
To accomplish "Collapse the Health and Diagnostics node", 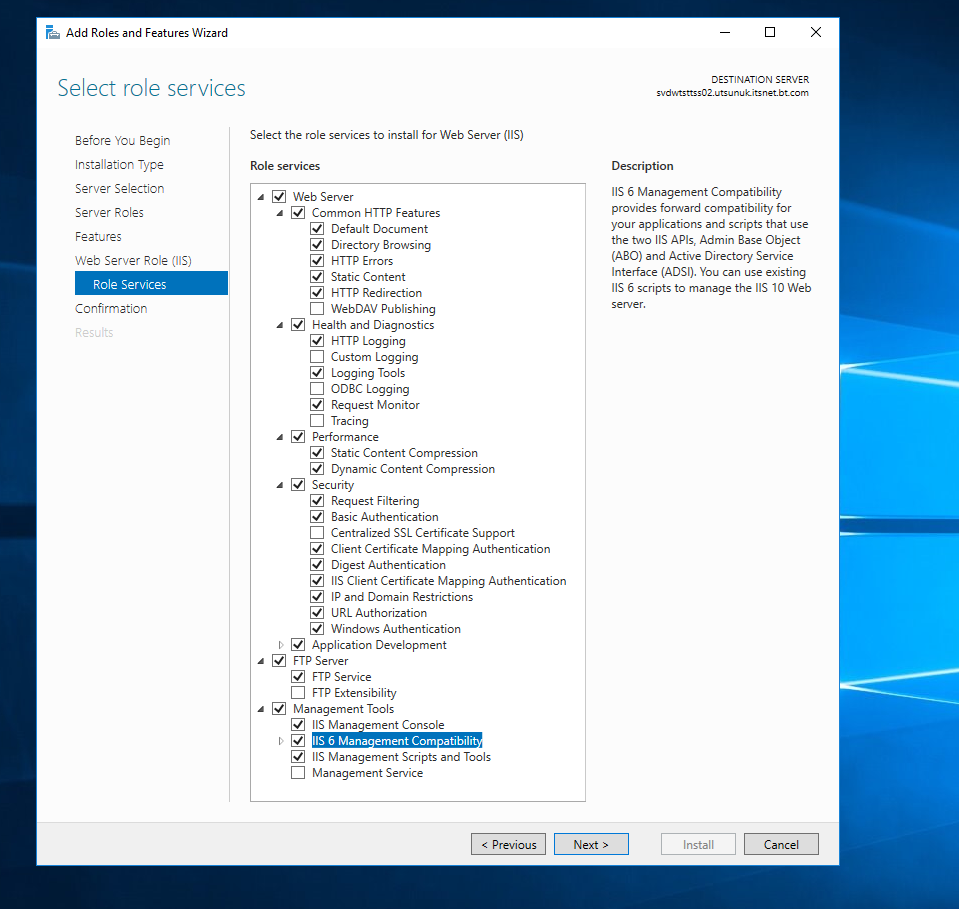I will (280, 325).
